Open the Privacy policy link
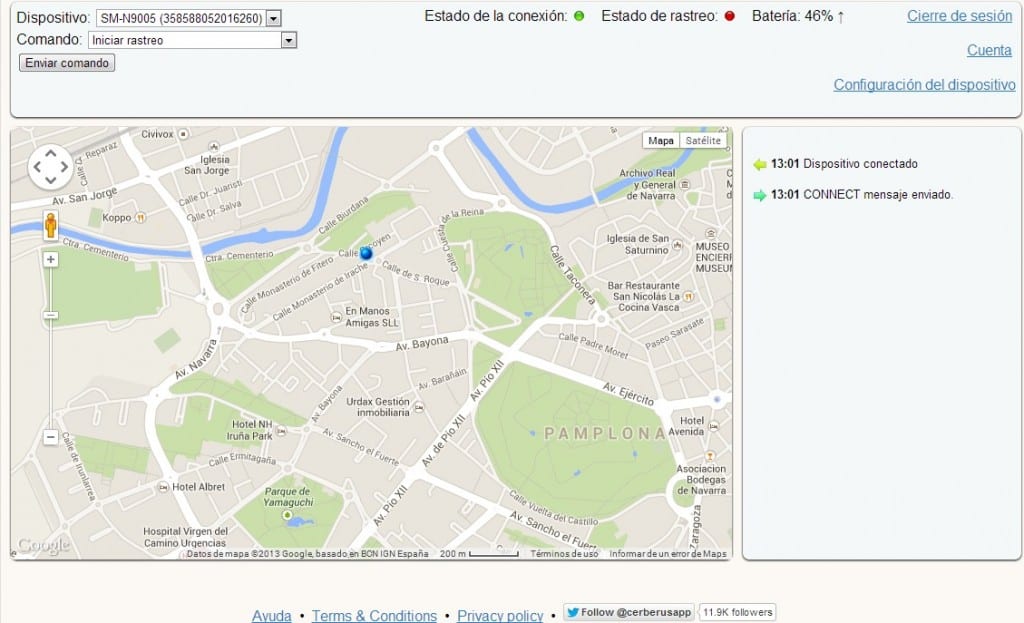Viewport: 1024px width, 623px height. click(x=500, y=616)
